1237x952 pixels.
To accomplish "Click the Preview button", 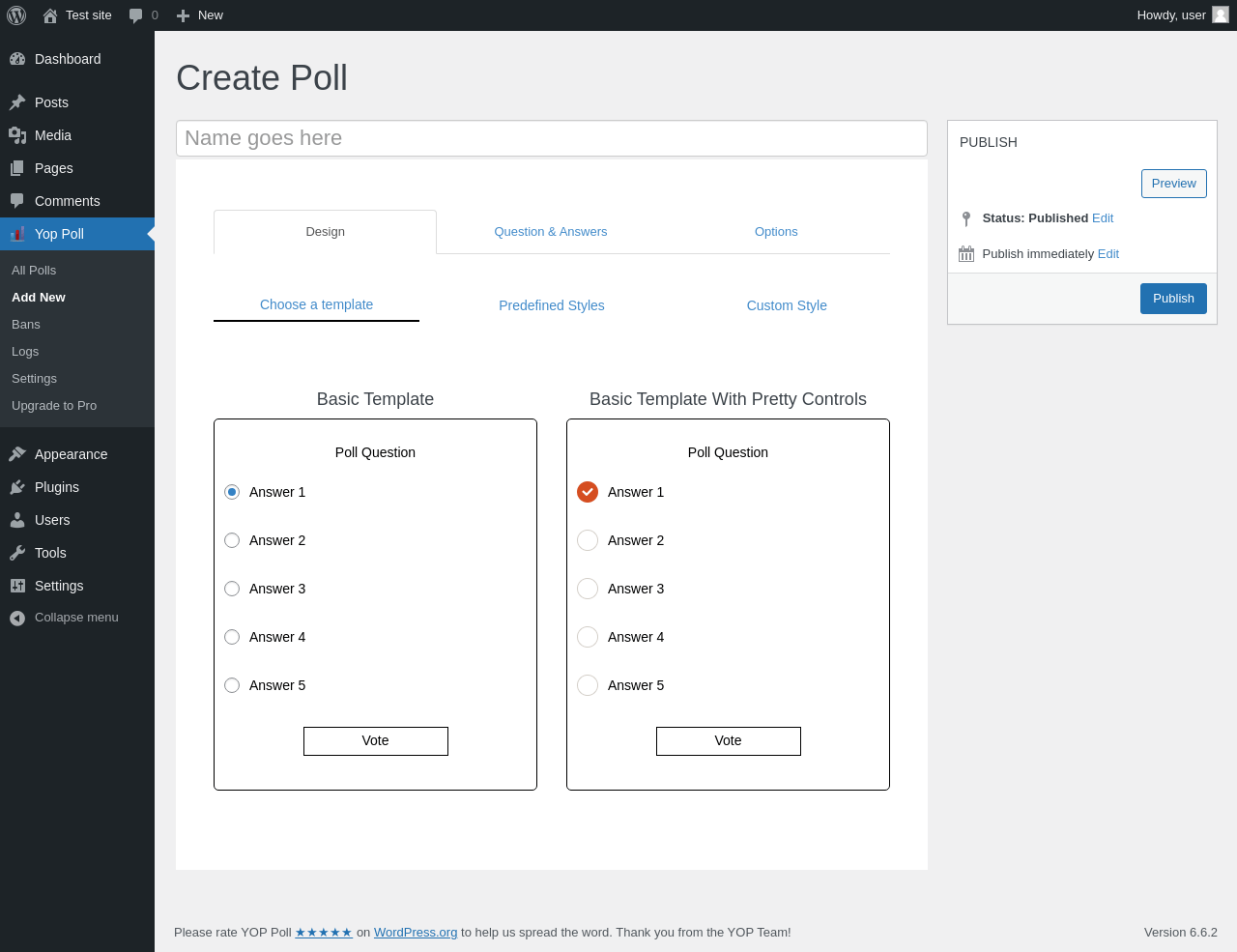I will pyautogui.click(x=1173, y=184).
